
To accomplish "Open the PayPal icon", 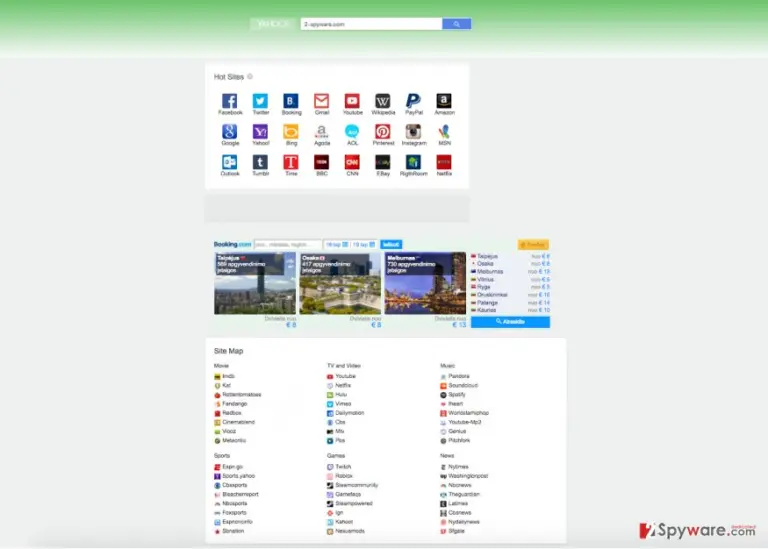I will click(x=413, y=101).
